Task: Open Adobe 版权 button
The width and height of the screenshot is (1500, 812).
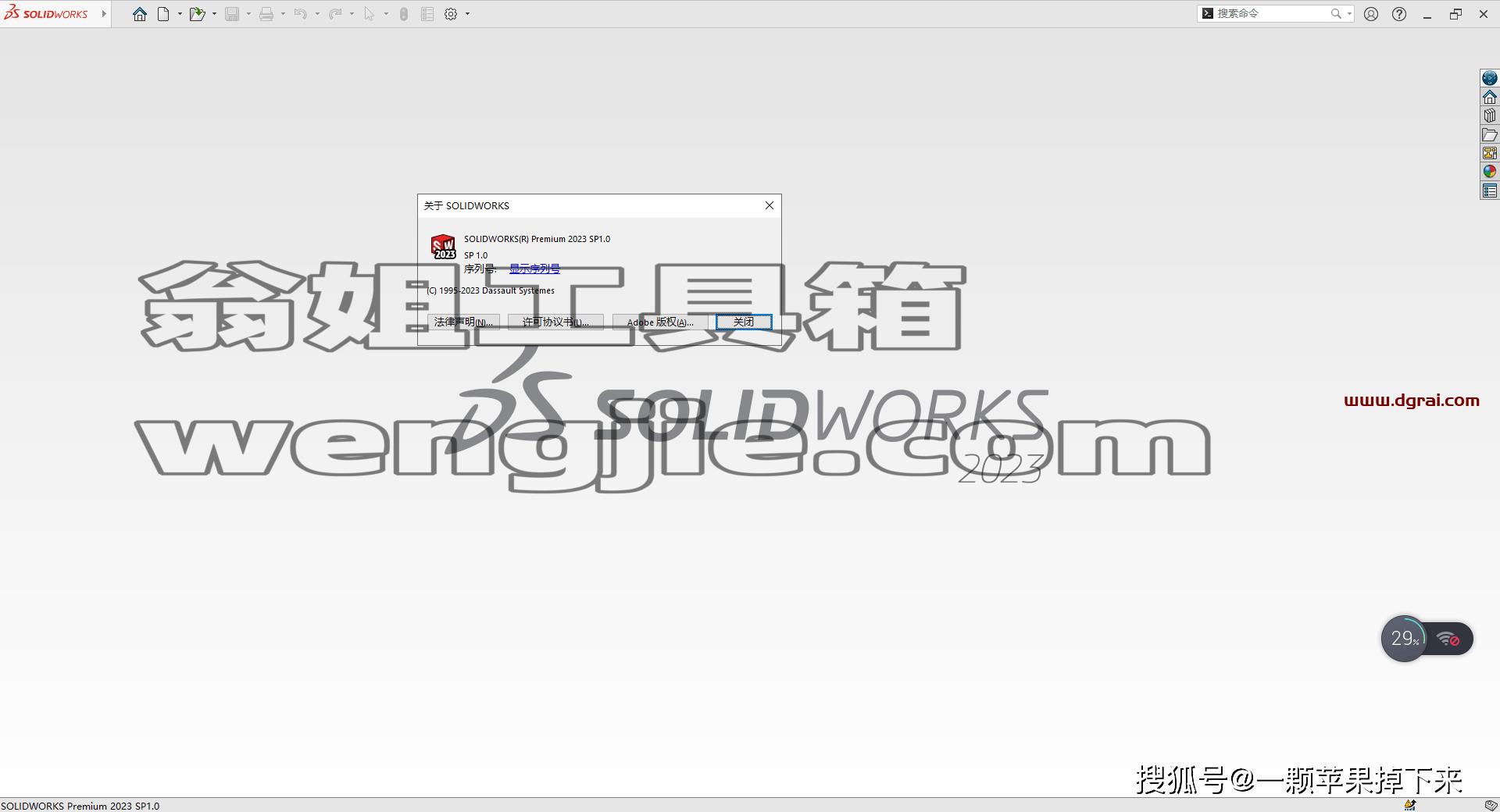Action: [x=660, y=322]
